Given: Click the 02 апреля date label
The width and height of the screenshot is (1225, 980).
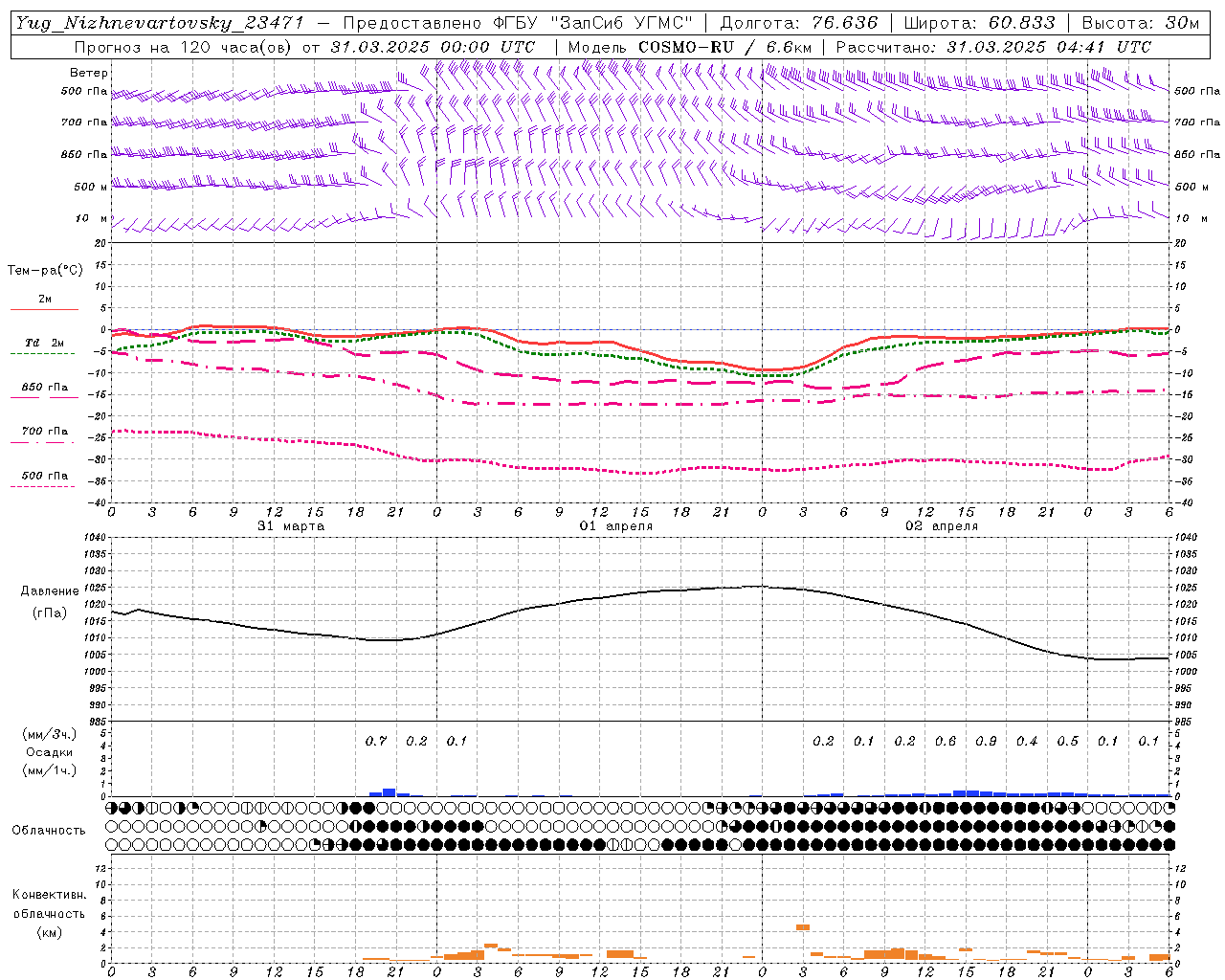Looking at the screenshot, I should pos(942,526).
